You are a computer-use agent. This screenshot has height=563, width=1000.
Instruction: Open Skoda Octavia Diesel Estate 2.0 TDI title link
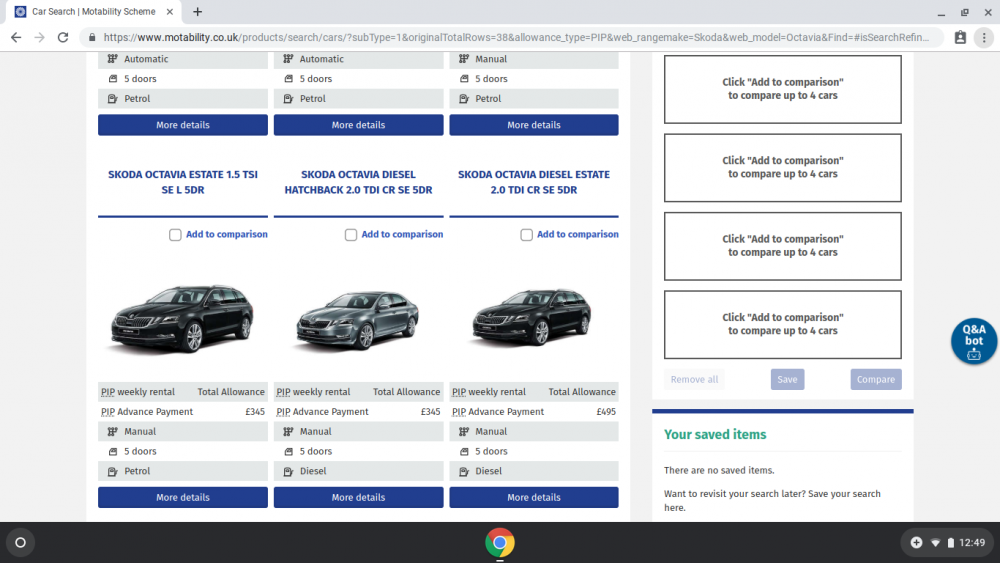[x=534, y=182]
